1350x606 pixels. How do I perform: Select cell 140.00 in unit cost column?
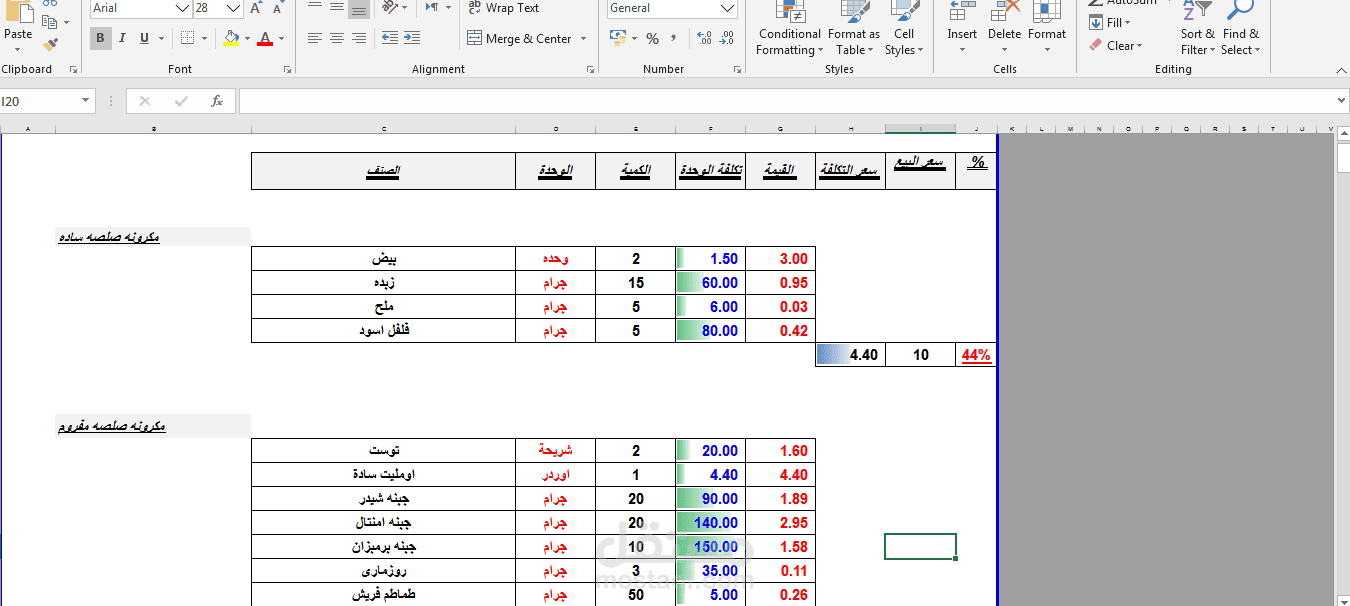pos(710,523)
